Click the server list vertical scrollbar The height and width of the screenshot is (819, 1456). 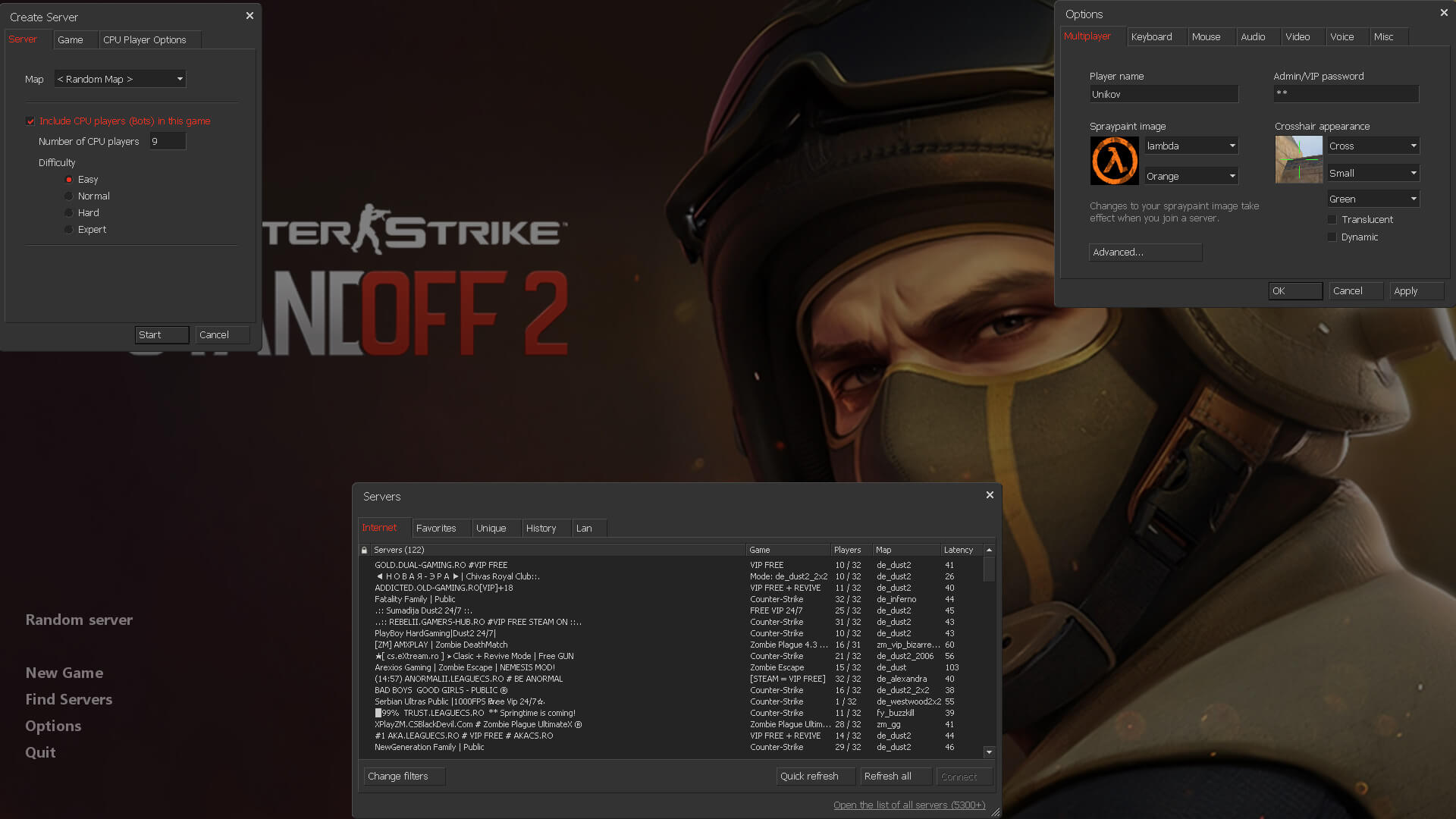989,569
